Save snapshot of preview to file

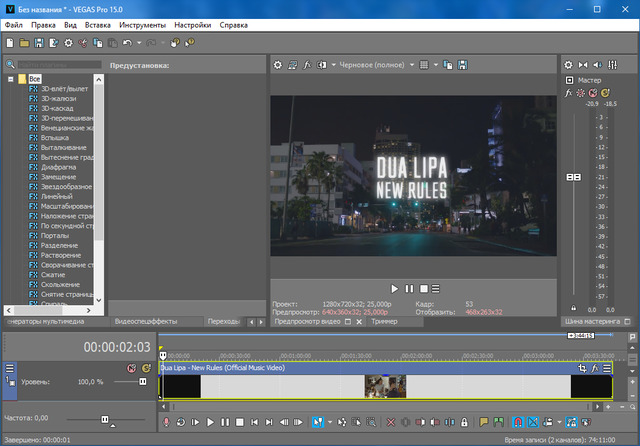point(463,65)
